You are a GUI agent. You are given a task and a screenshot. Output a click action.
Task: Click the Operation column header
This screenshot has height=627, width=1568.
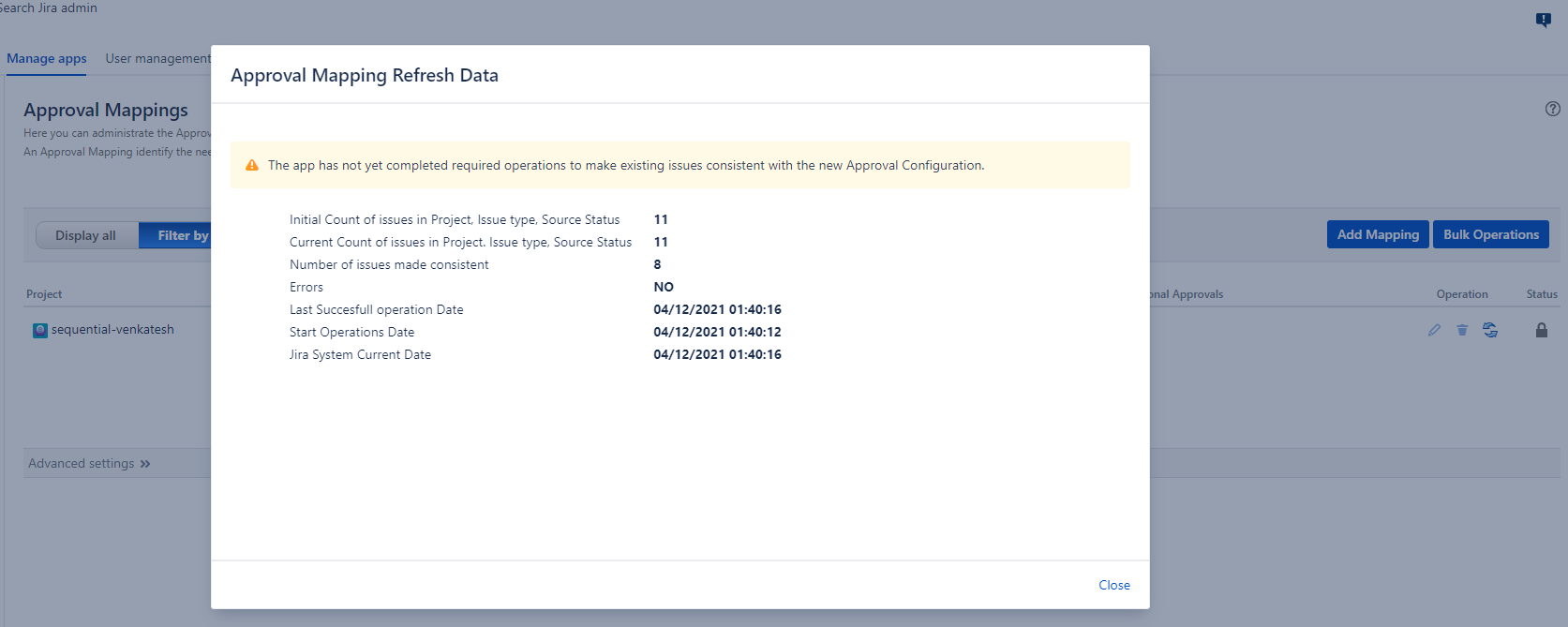[1461, 294]
